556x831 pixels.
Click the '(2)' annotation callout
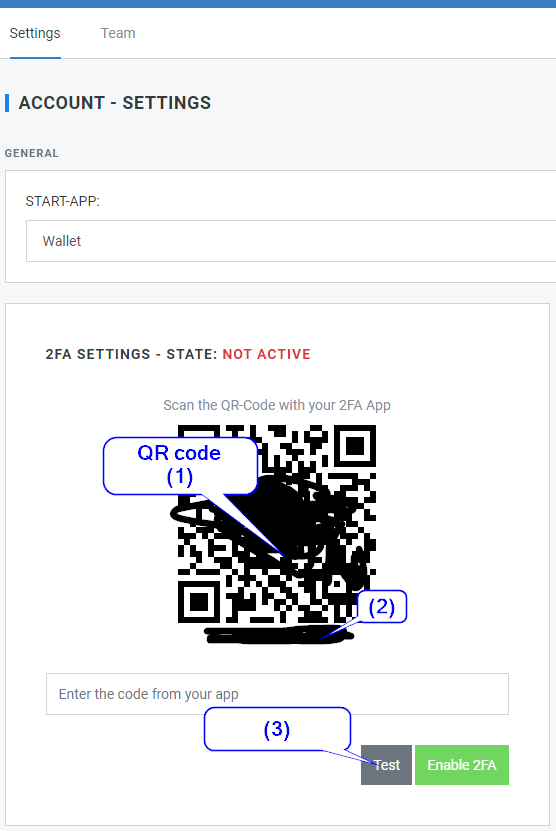382,606
